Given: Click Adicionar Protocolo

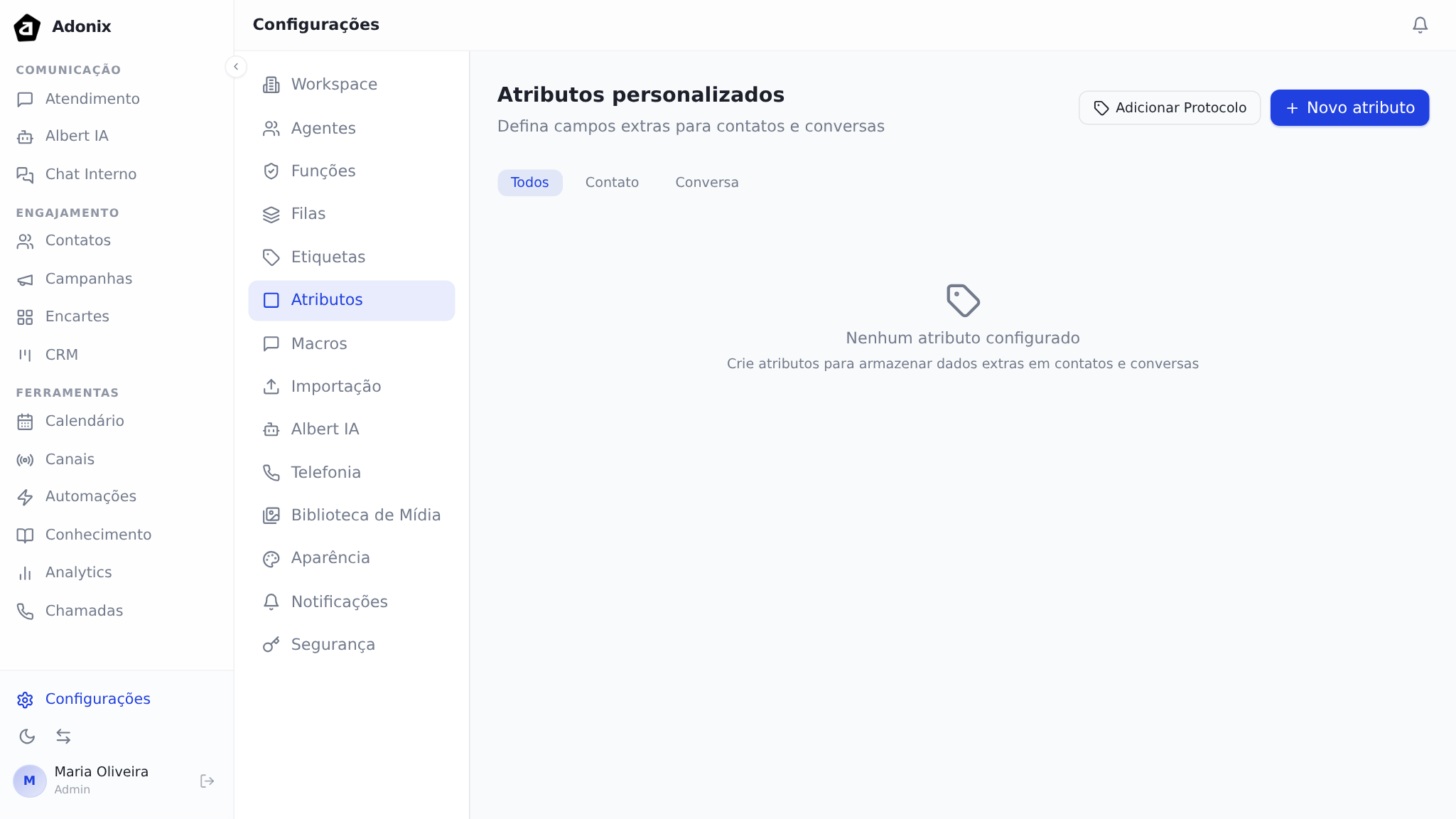Looking at the screenshot, I should (1169, 107).
